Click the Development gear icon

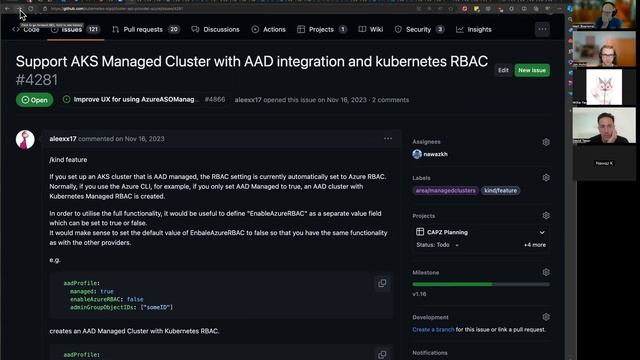pos(546,317)
